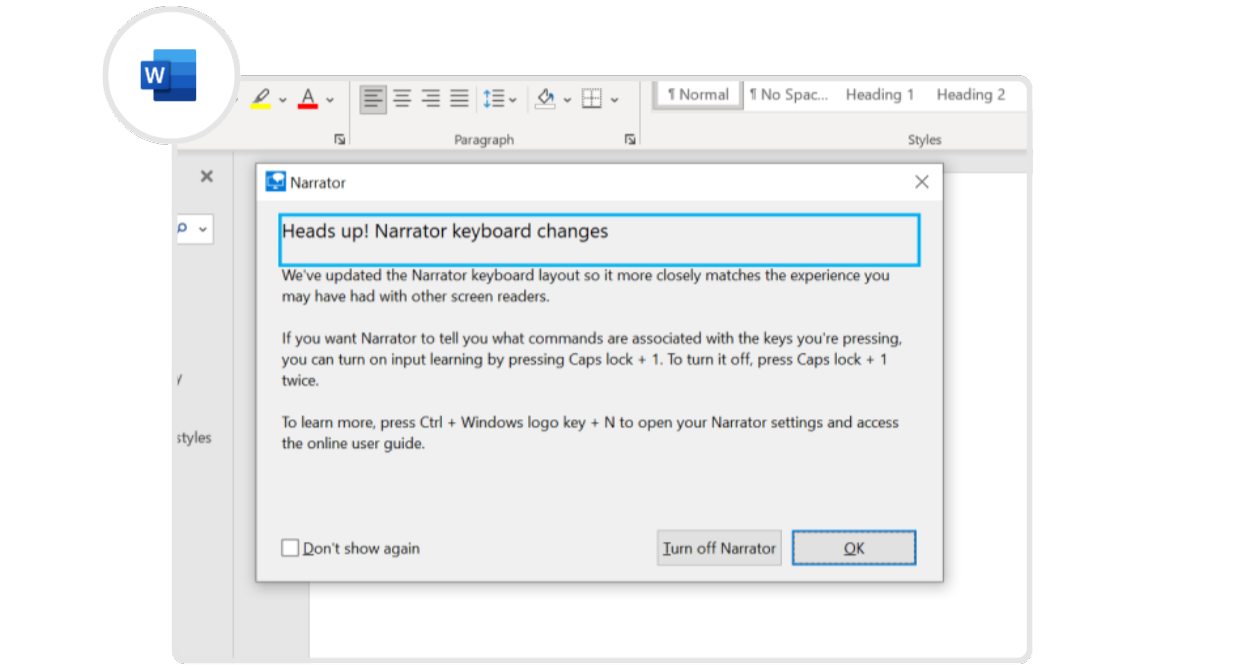Open the Paragraph settings dialog launcher
1240x669 pixels.
(630, 140)
